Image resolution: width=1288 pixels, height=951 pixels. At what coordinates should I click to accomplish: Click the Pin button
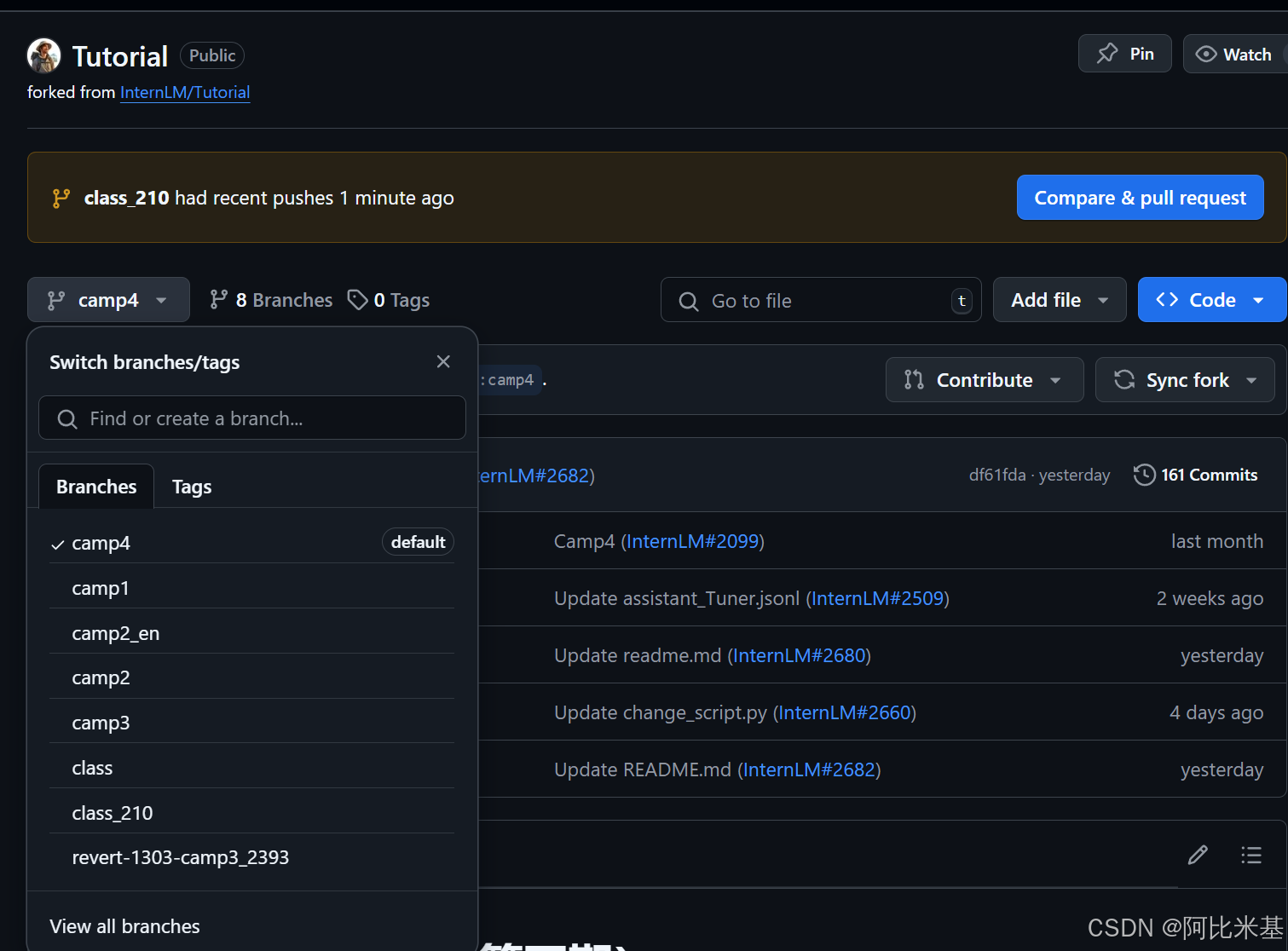pos(1124,54)
